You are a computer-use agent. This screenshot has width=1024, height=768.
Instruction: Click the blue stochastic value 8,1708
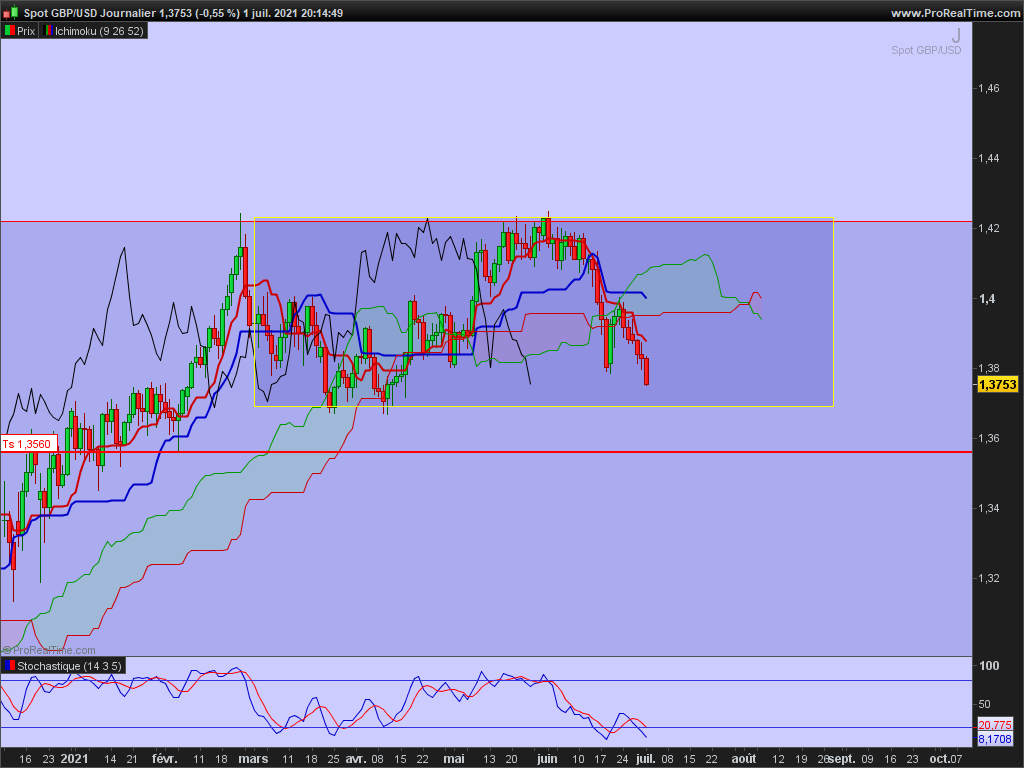pos(995,740)
